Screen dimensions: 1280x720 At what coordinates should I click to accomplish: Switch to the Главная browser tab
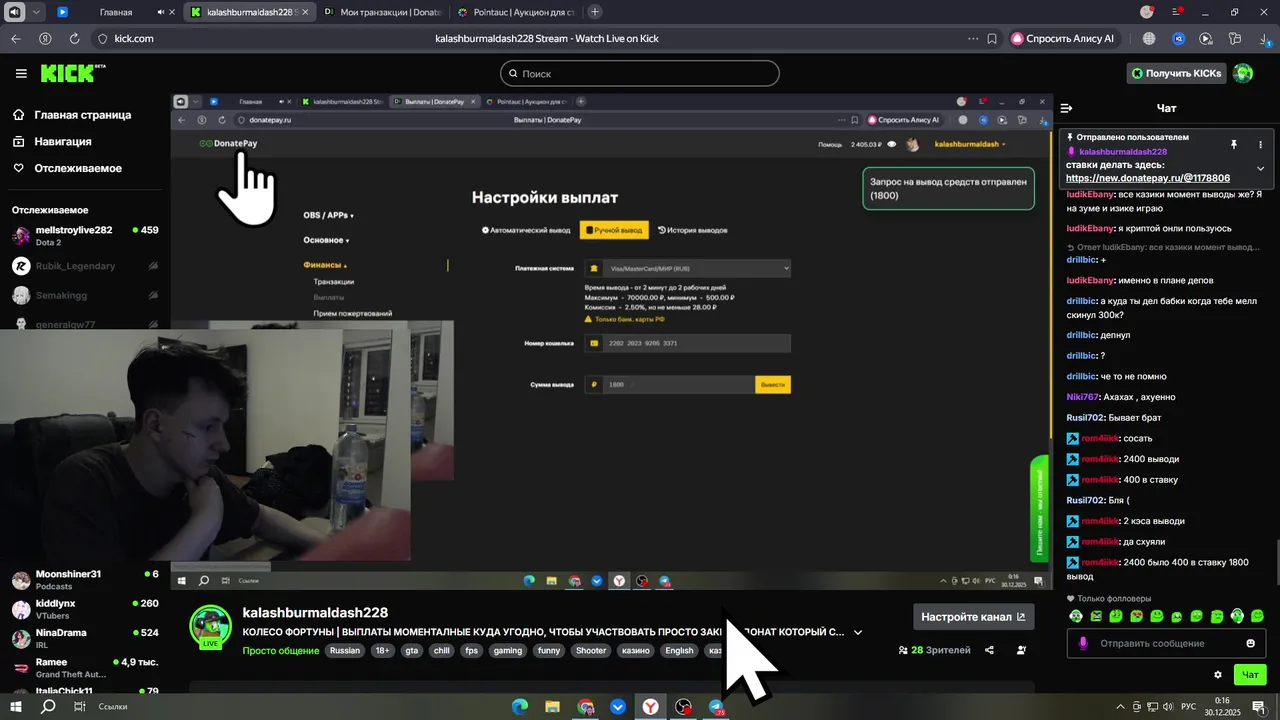point(116,12)
